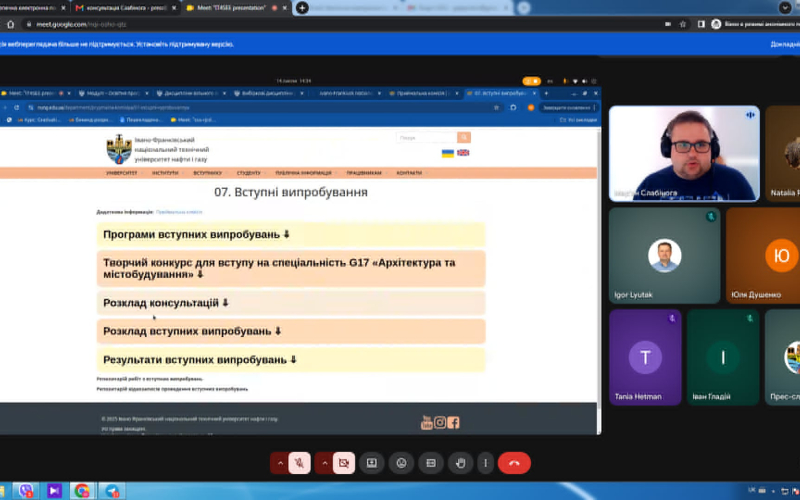Toggle the muted microphone button
800x500 pixels.
pyautogui.click(x=299, y=463)
